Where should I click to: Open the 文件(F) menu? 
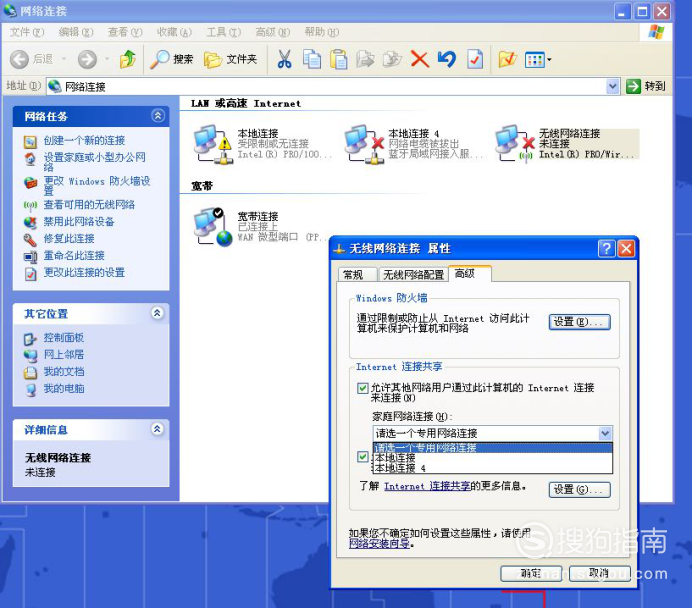point(27,32)
